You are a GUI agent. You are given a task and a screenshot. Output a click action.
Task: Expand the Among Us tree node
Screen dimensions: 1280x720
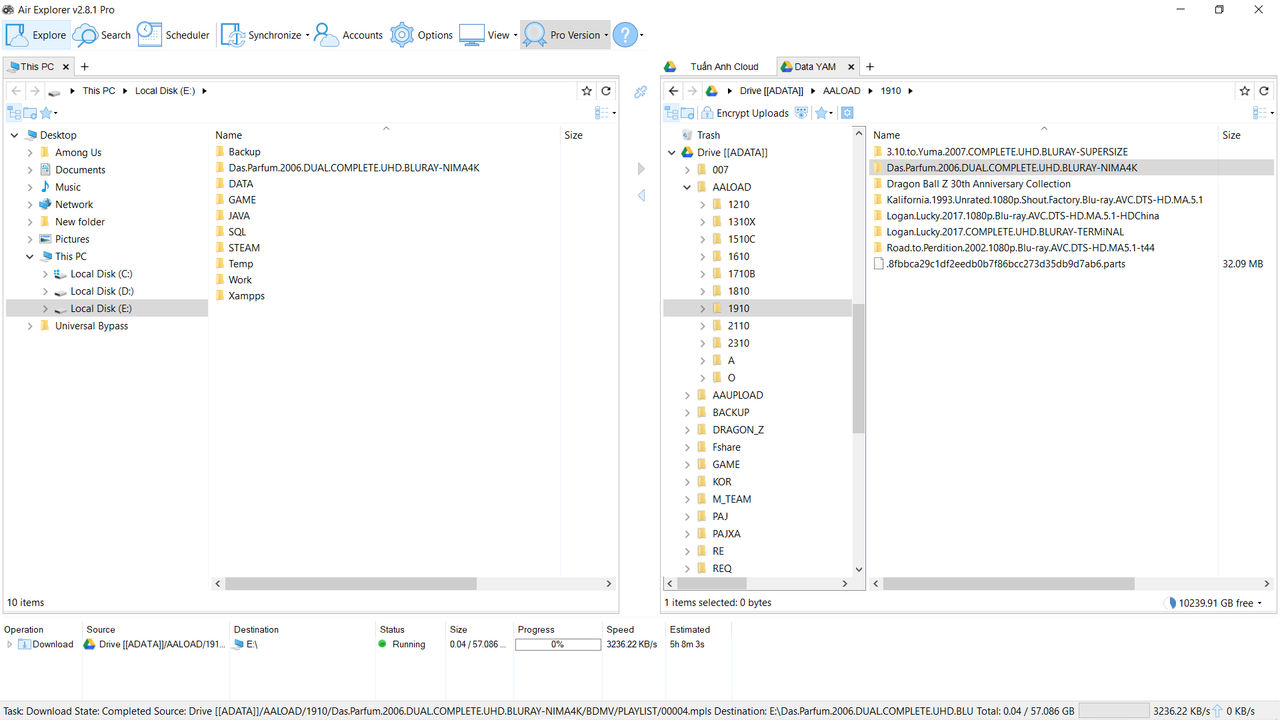click(x=30, y=153)
